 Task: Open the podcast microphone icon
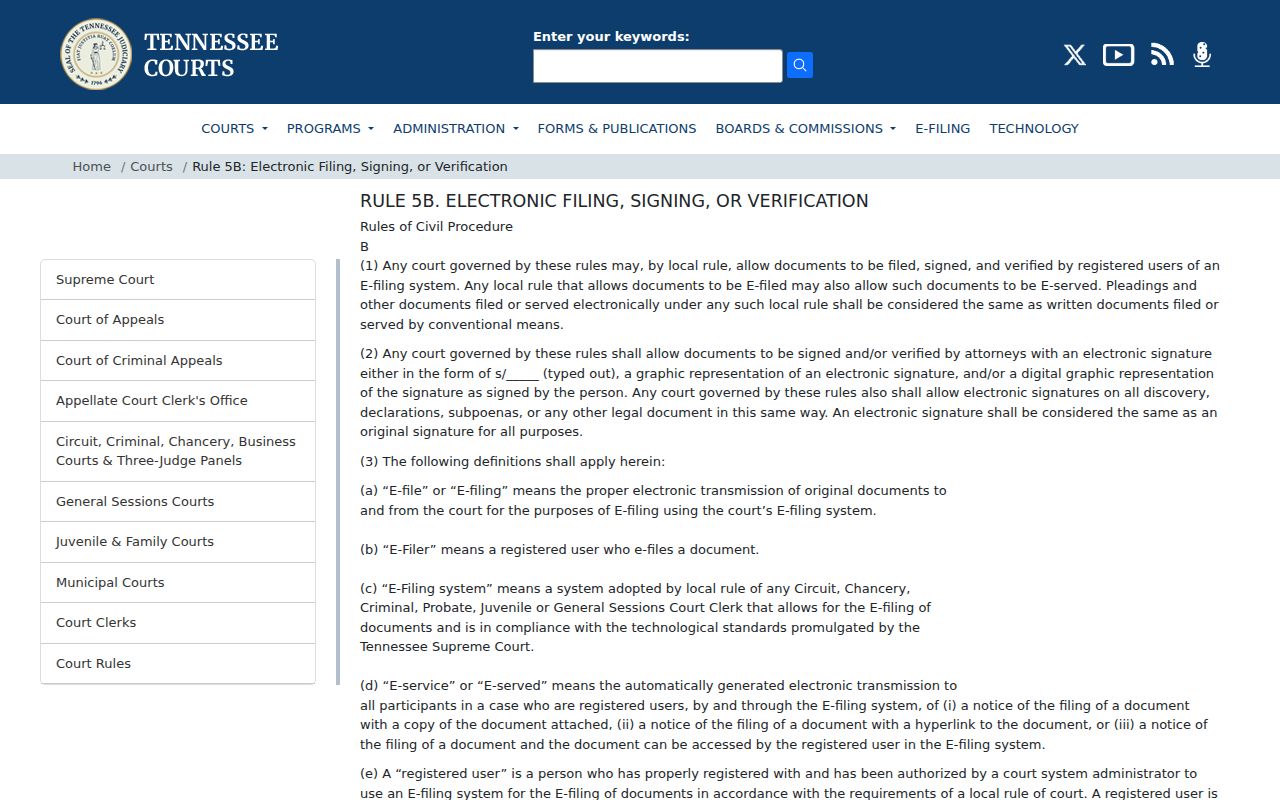[1202, 55]
